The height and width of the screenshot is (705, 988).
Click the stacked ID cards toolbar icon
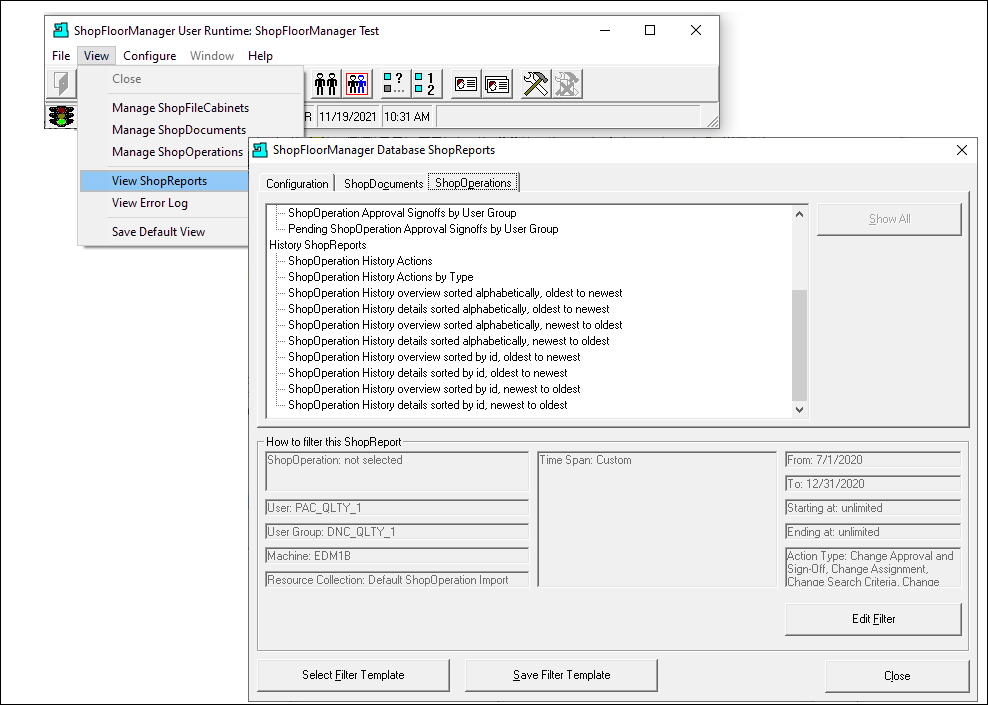point(497,83)
